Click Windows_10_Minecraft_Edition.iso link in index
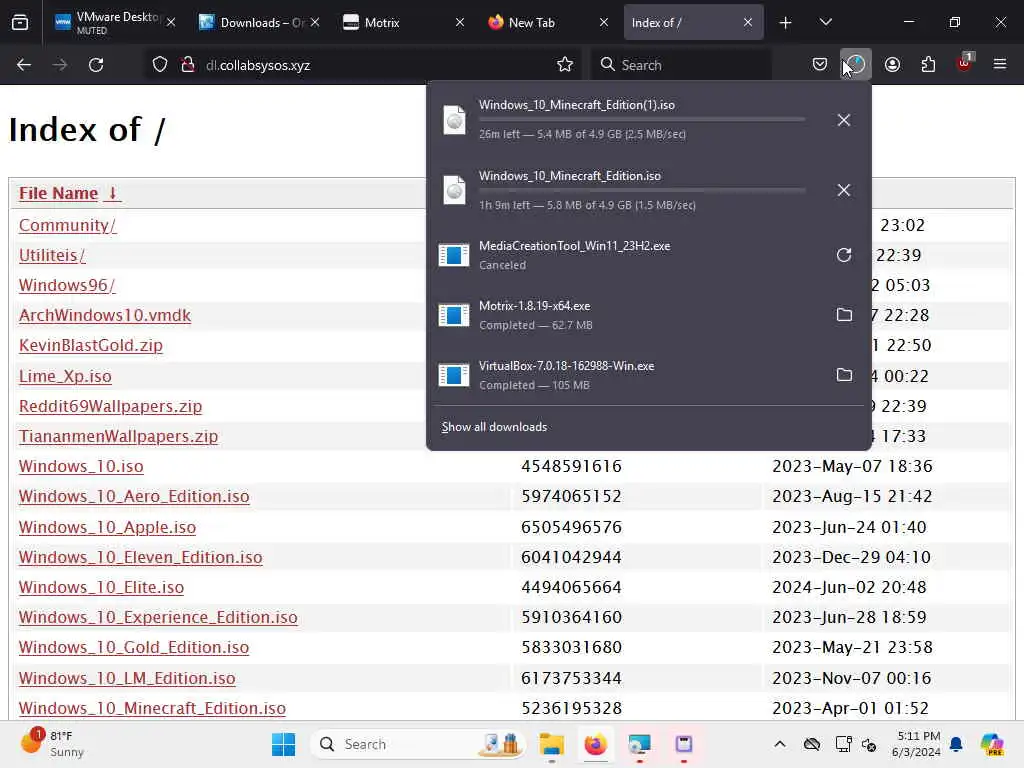The height and width of the screenshot is (768, 1024). [152, 708]
